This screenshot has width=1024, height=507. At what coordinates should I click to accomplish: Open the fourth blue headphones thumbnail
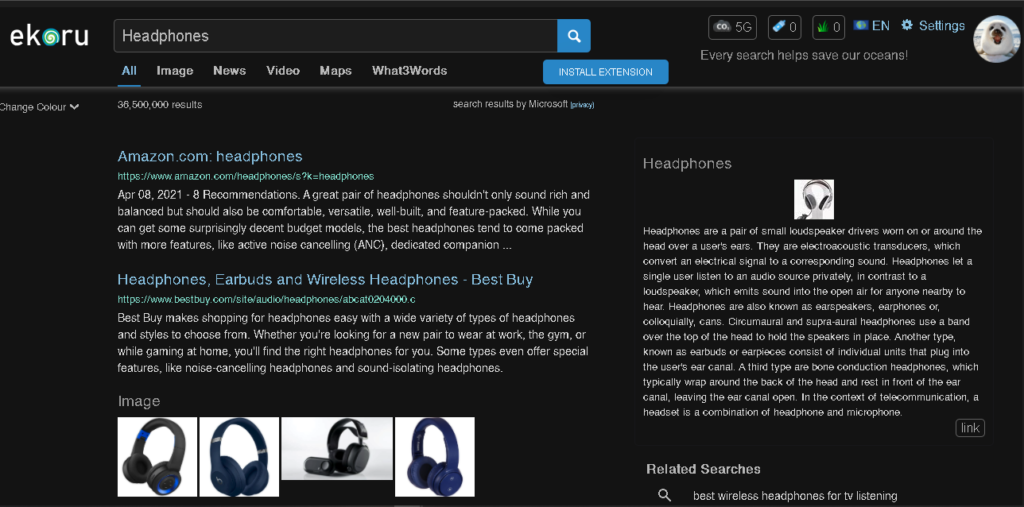(x=435, y=457)
